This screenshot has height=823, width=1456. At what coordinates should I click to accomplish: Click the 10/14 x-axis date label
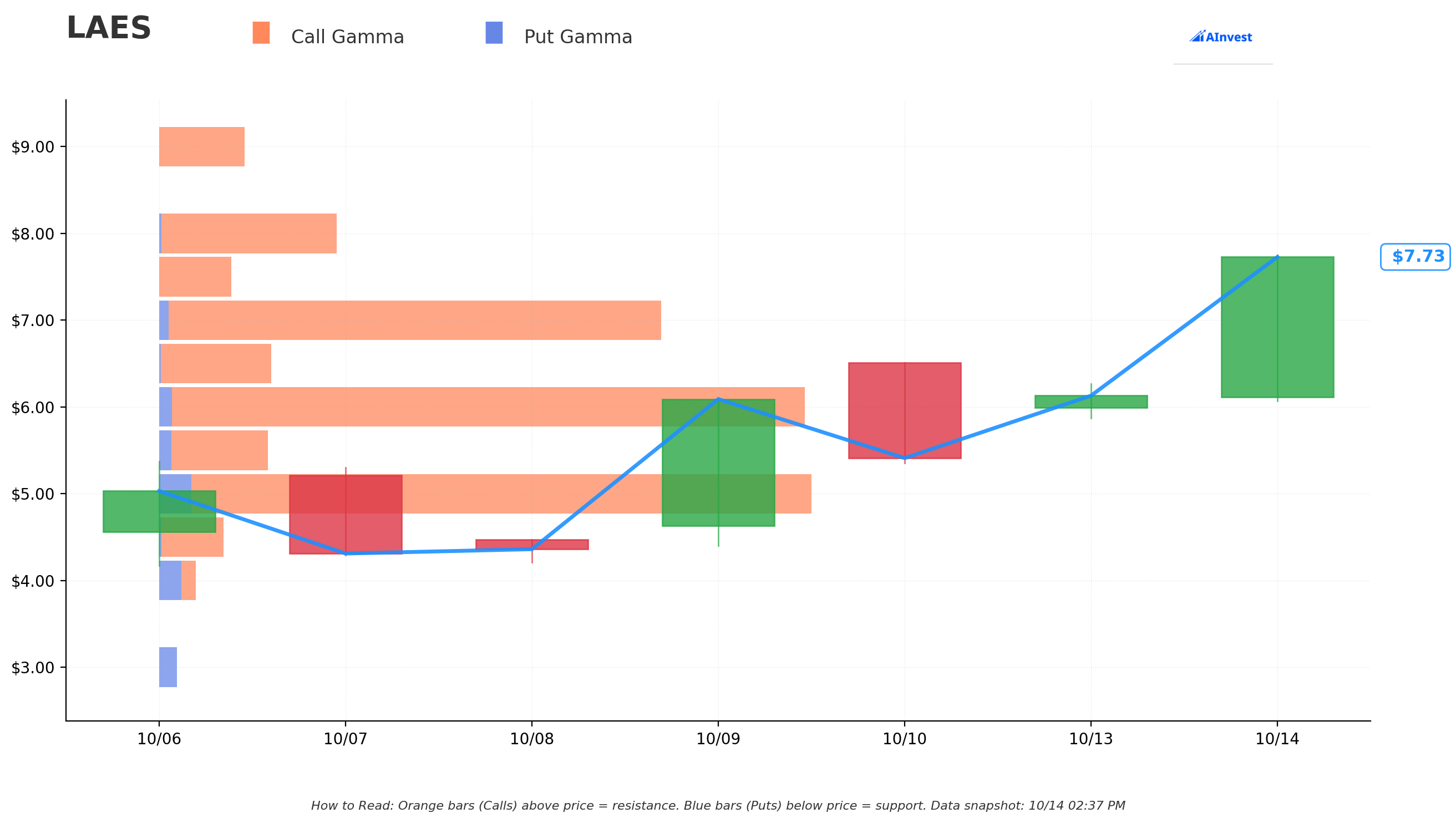[x=1277, y=739]
